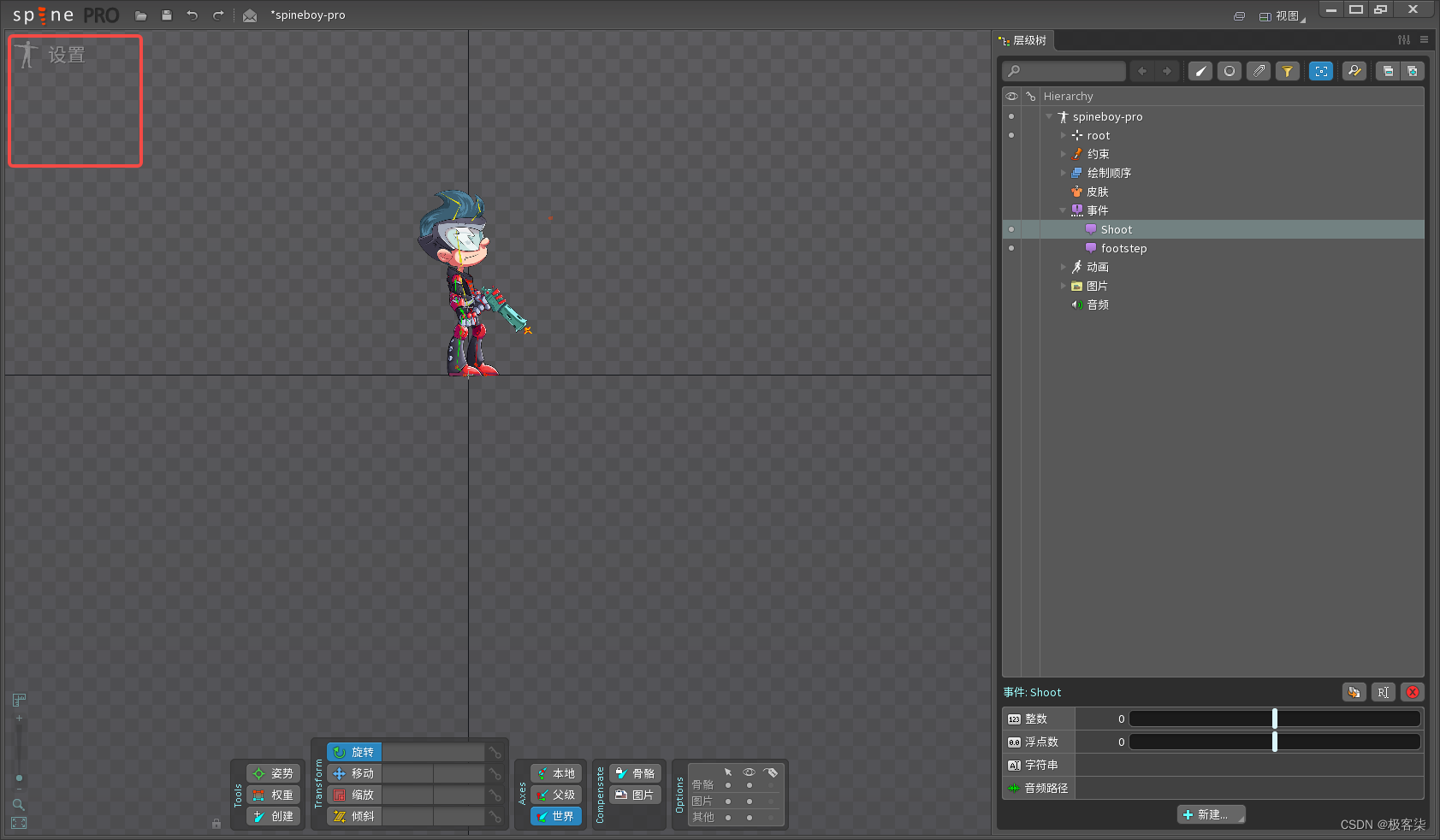Toggle visibility dot for footstep event
Screen dimensions: 1440x840
pyautogui.click(x=1011, y=248)
